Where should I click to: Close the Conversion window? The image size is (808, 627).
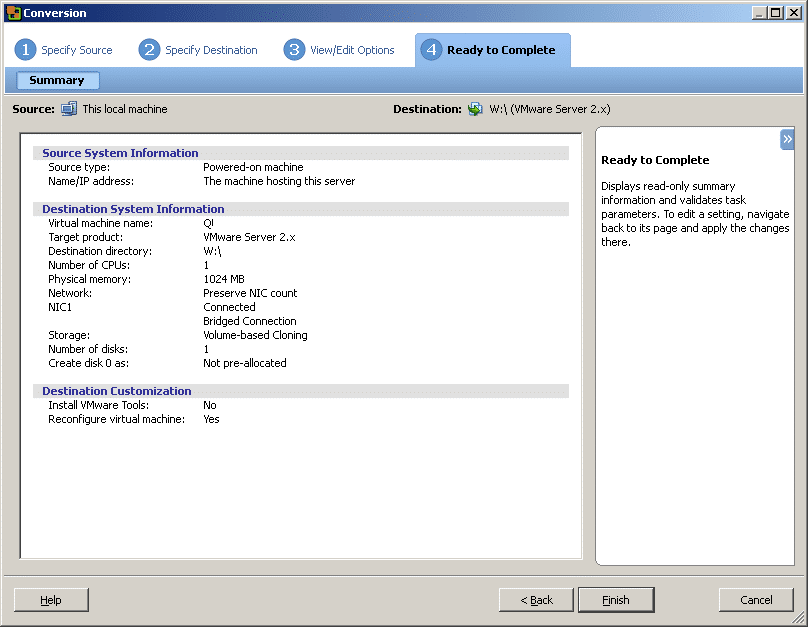point(794,13)
